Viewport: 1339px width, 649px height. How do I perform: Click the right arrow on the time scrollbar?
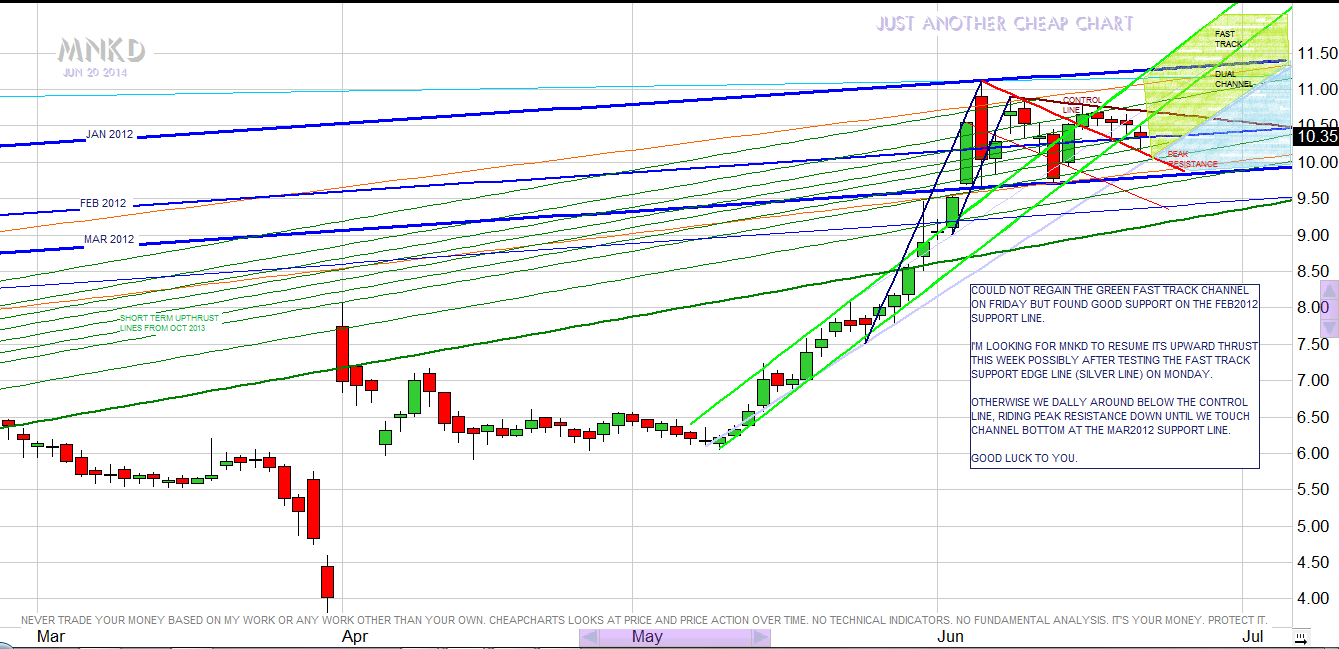(x=761, y=637)
